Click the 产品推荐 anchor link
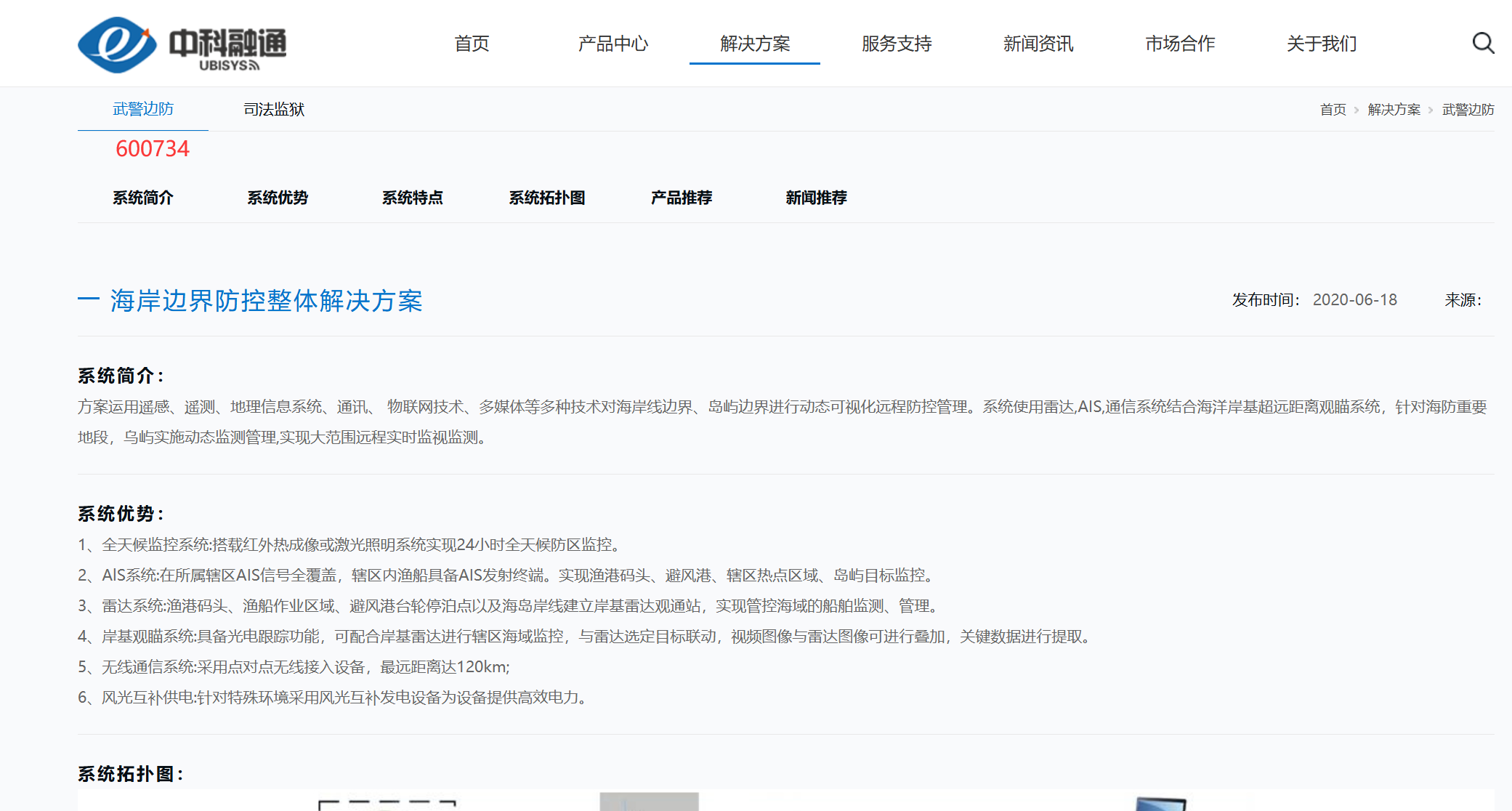 pyautogui.click(x=681, y=198)
